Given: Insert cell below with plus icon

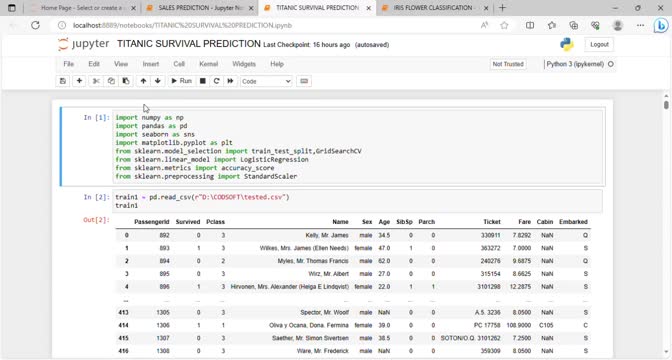Looking at the screenshot, I should tap(79, 81).
